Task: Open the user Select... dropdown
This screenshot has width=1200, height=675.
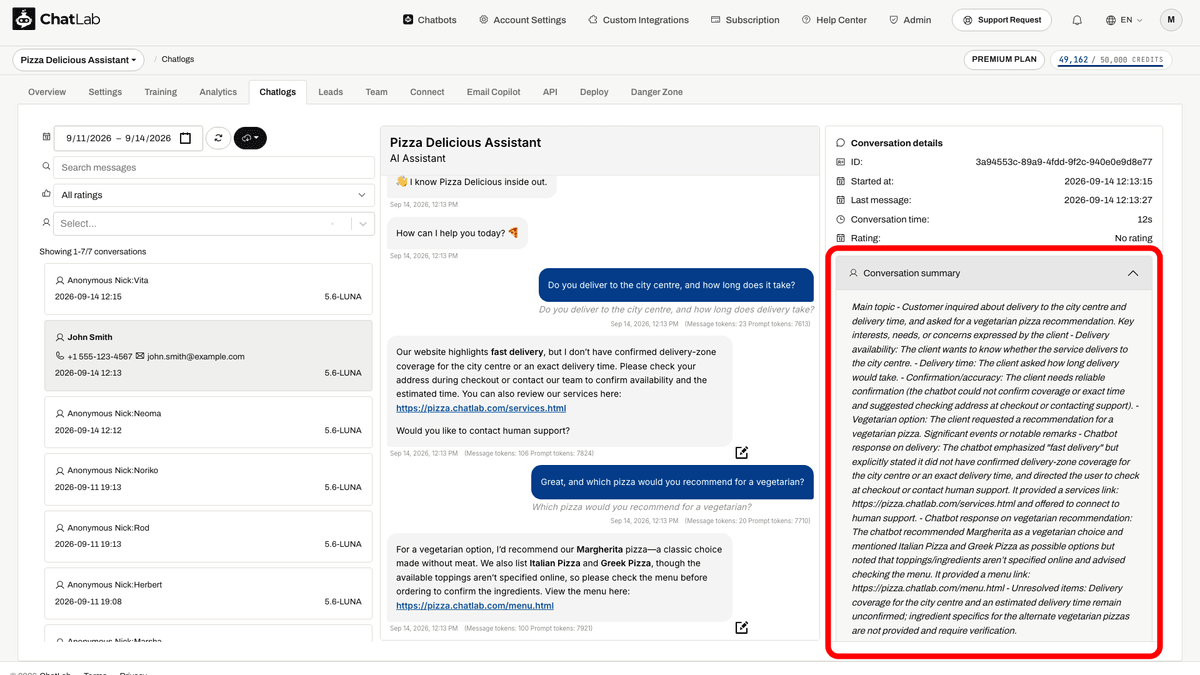Action: pyautogui.click(x=213, y=224)
